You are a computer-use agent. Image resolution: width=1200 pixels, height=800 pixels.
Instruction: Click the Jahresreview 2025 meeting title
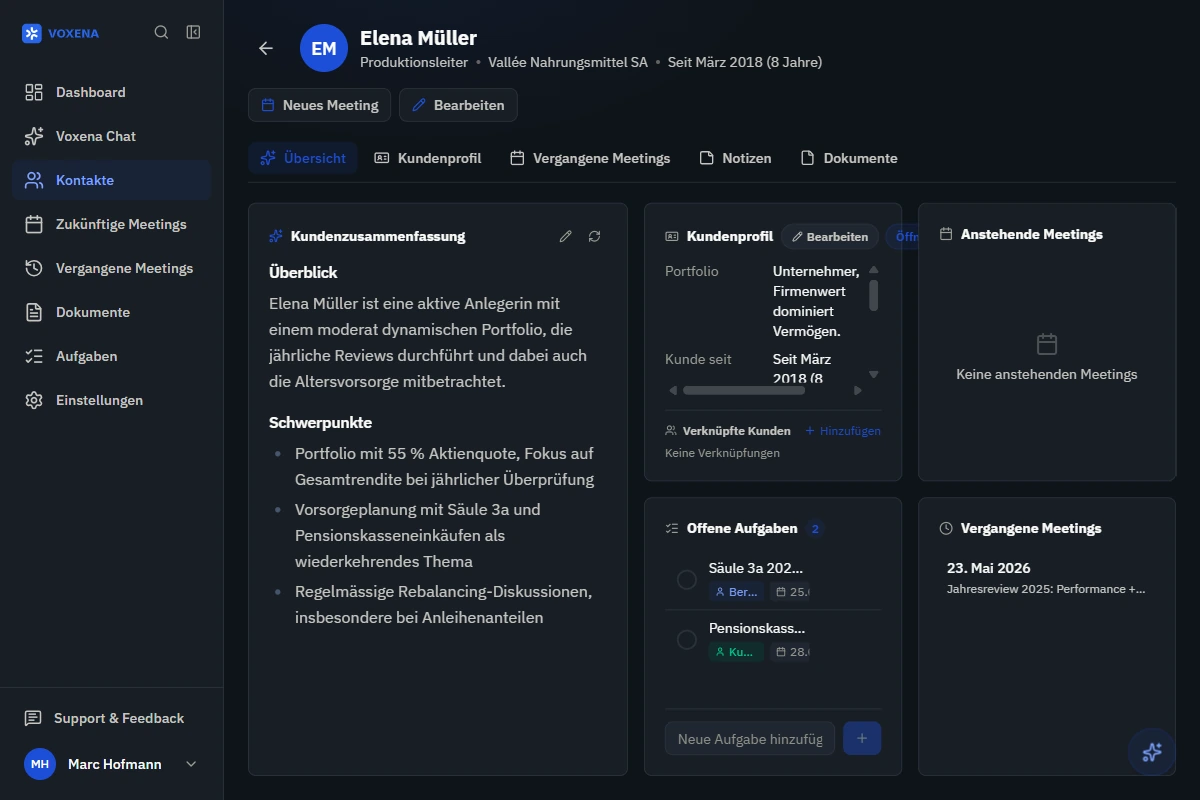click(x=1046, y=589)
